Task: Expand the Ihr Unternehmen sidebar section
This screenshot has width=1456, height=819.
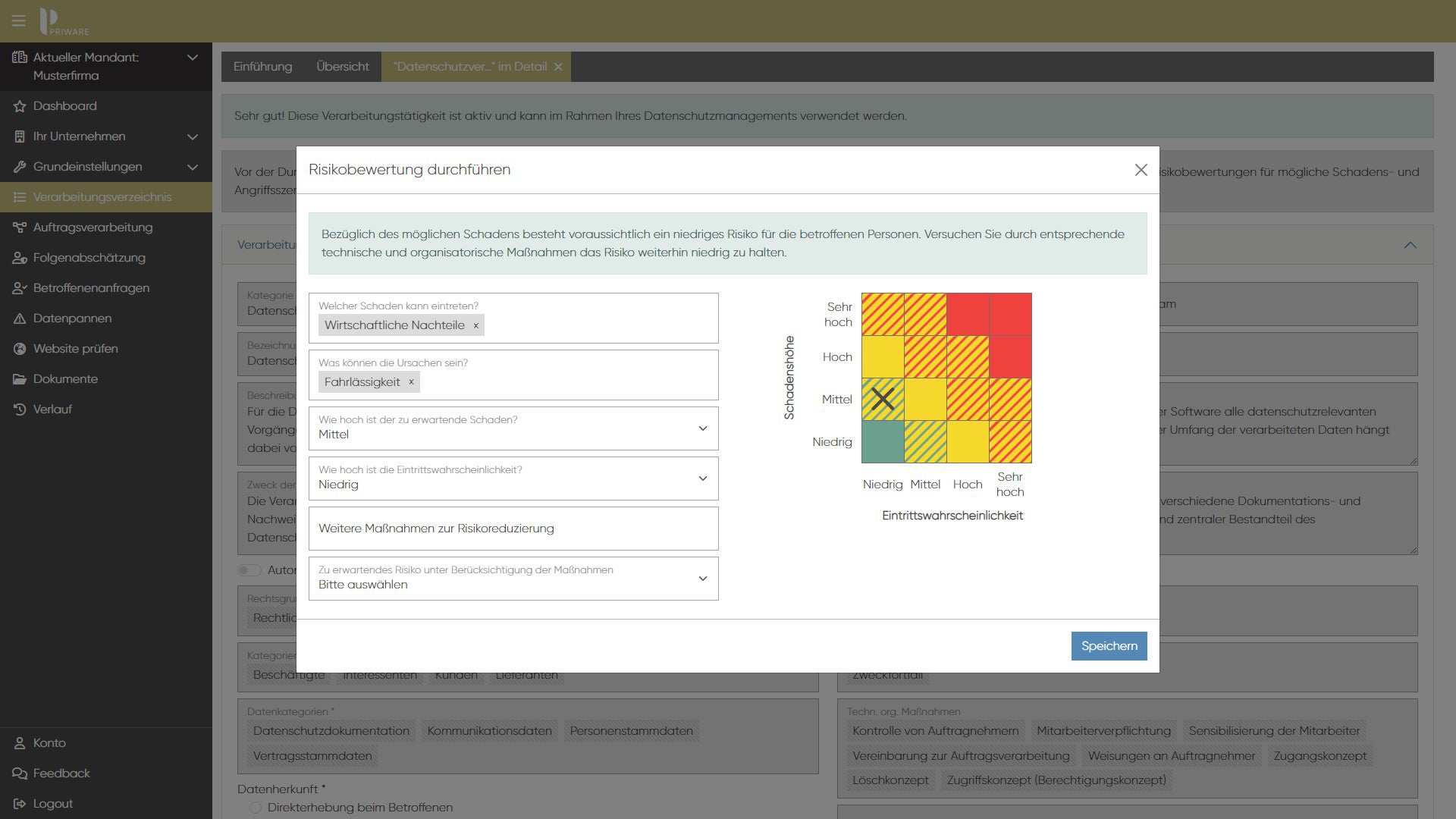Action: point(193,136)
